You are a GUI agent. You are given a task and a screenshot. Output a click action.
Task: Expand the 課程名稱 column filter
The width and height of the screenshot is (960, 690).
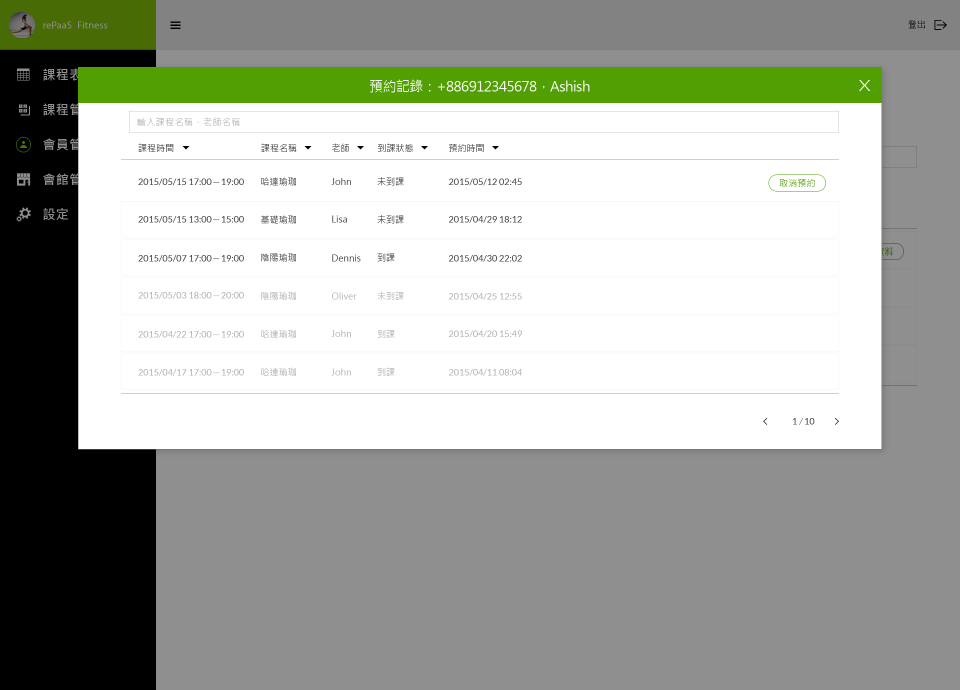point(308,148)
